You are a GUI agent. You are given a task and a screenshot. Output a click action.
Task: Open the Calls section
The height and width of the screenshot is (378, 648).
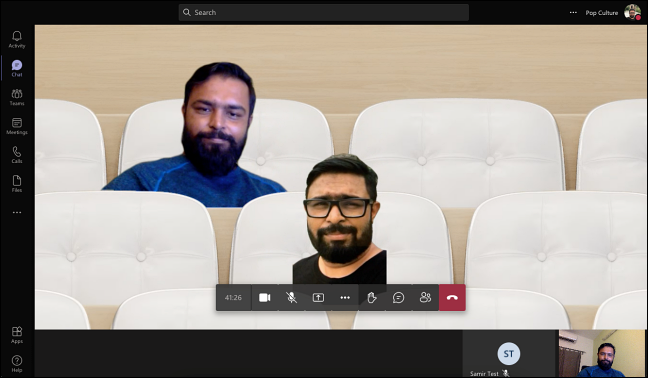(17, 155)
